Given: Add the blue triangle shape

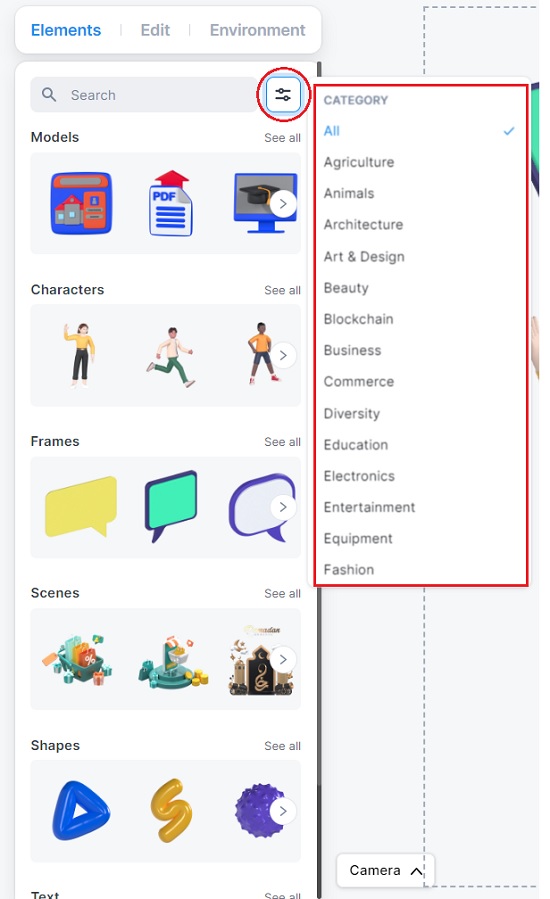Looking at the screenshot, I should click(81, 811).
